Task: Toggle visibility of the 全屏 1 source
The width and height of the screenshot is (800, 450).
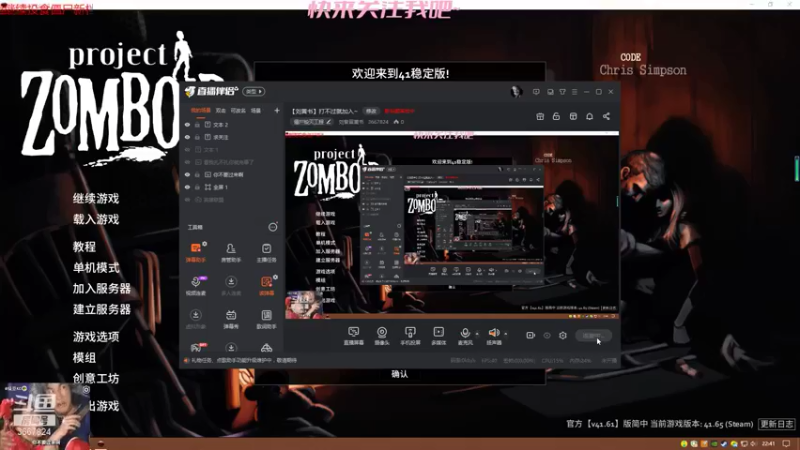Action: point(187,187)
